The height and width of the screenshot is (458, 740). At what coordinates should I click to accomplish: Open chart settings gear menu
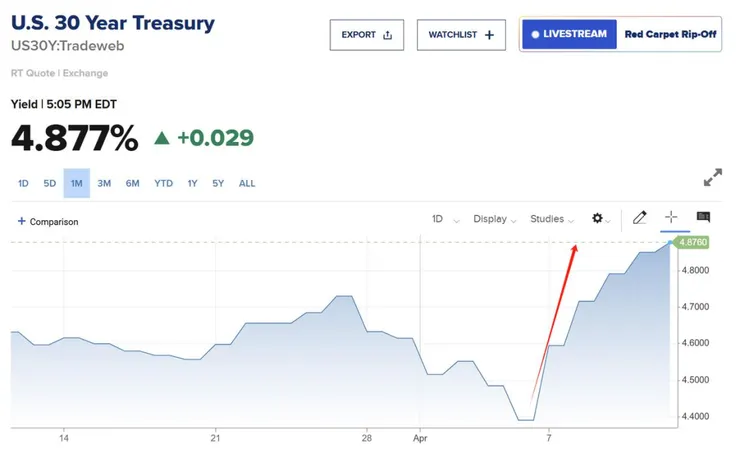(598, 219)
